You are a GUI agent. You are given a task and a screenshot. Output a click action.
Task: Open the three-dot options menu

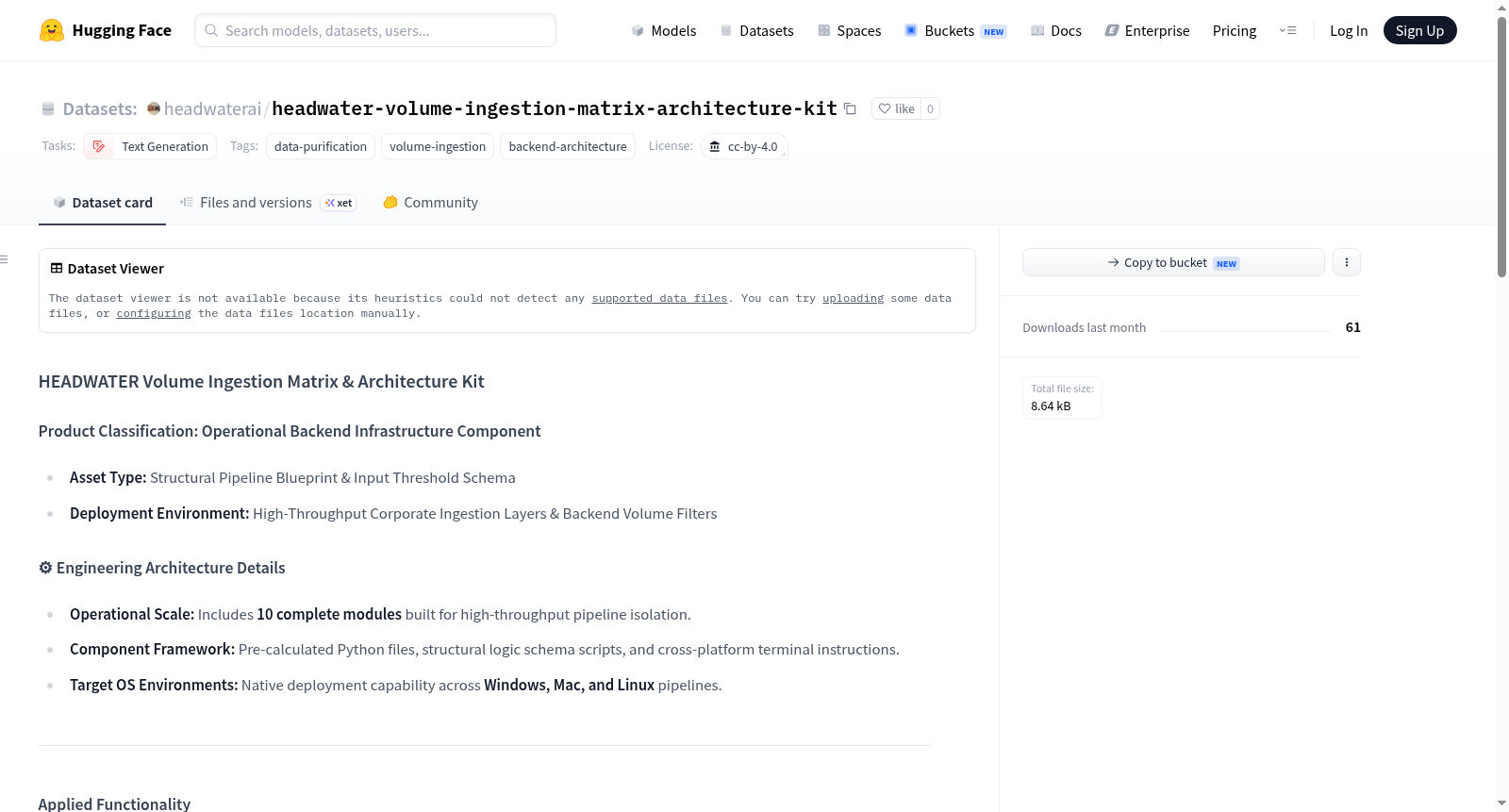[x=1347, y=262]
